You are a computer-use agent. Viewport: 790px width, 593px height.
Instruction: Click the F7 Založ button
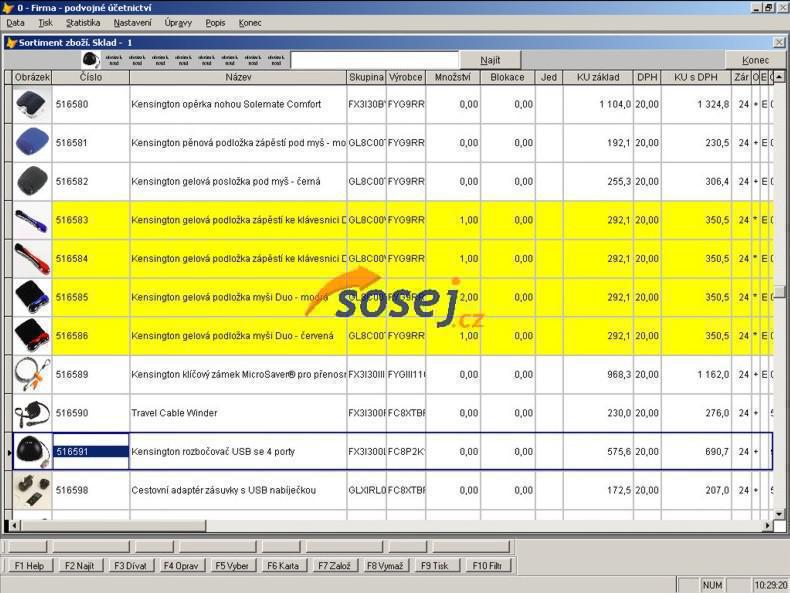pyautogui.click(x=334, y=565)
